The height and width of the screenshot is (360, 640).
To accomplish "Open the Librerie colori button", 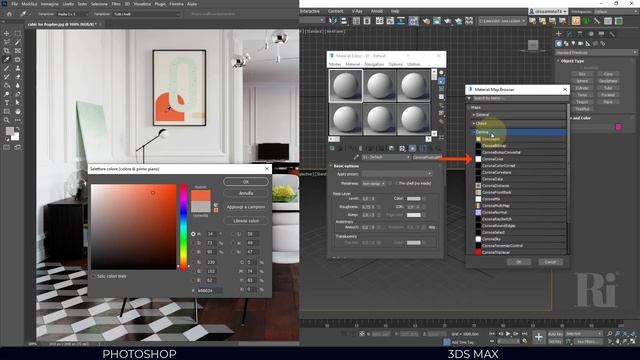I will (246, 220).
